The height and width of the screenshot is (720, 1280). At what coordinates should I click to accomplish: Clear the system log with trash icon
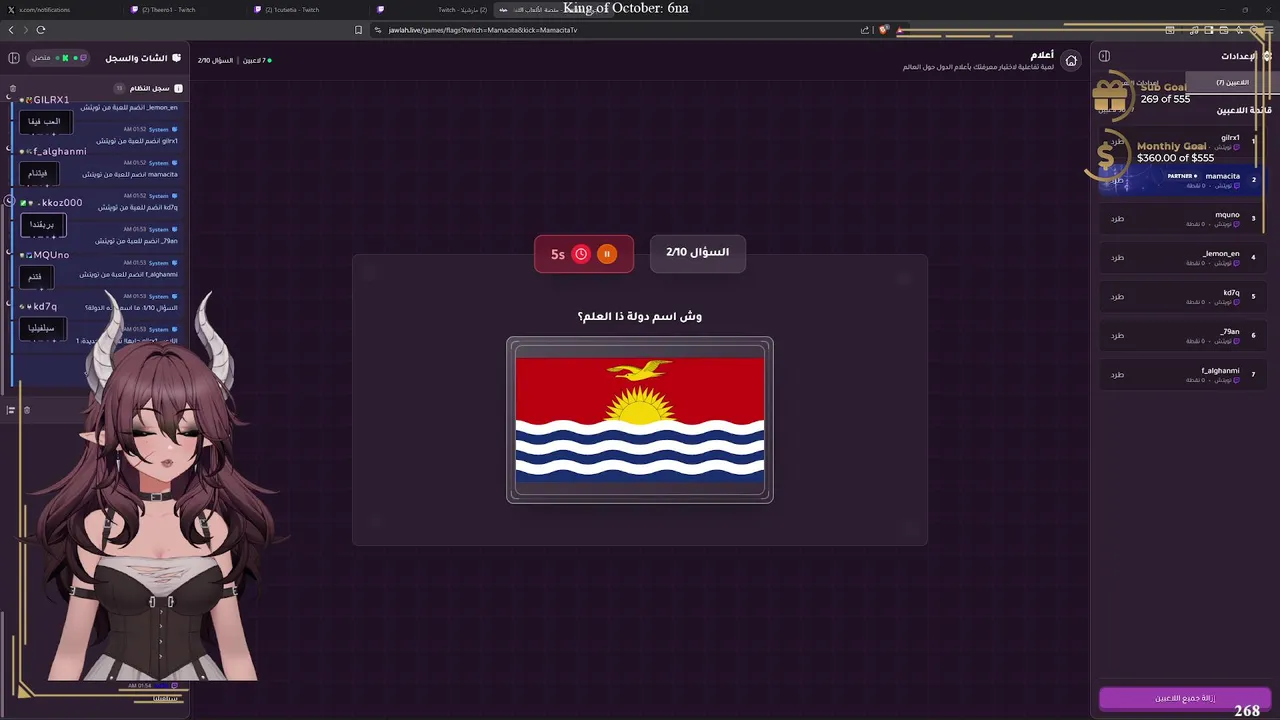pyautogui.click(x=13, y=88)
